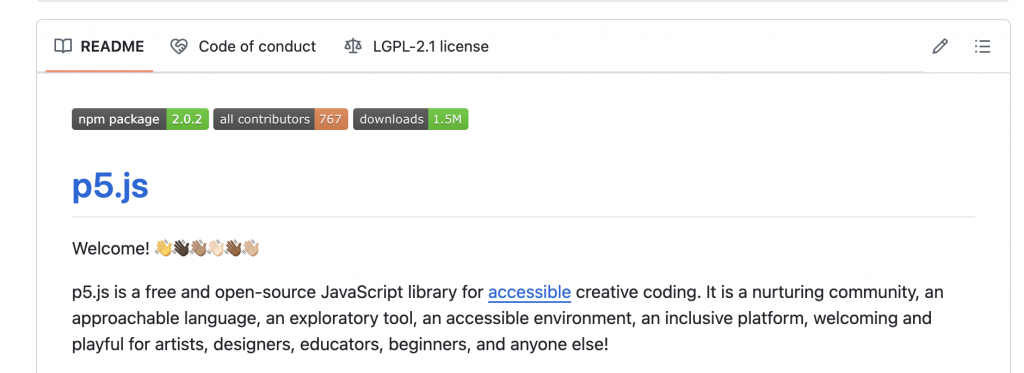Follow the "accessible" hyperlink

tap(530, 293)
